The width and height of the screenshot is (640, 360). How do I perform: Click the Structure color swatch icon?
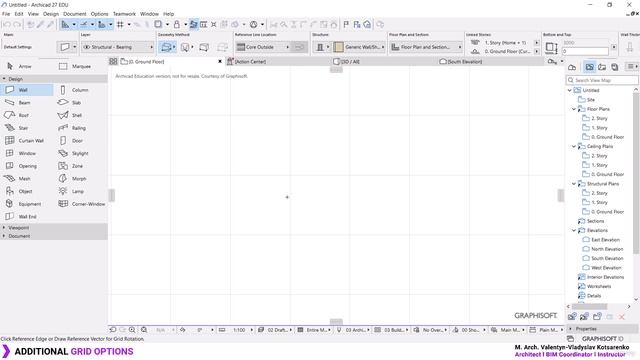338,47
